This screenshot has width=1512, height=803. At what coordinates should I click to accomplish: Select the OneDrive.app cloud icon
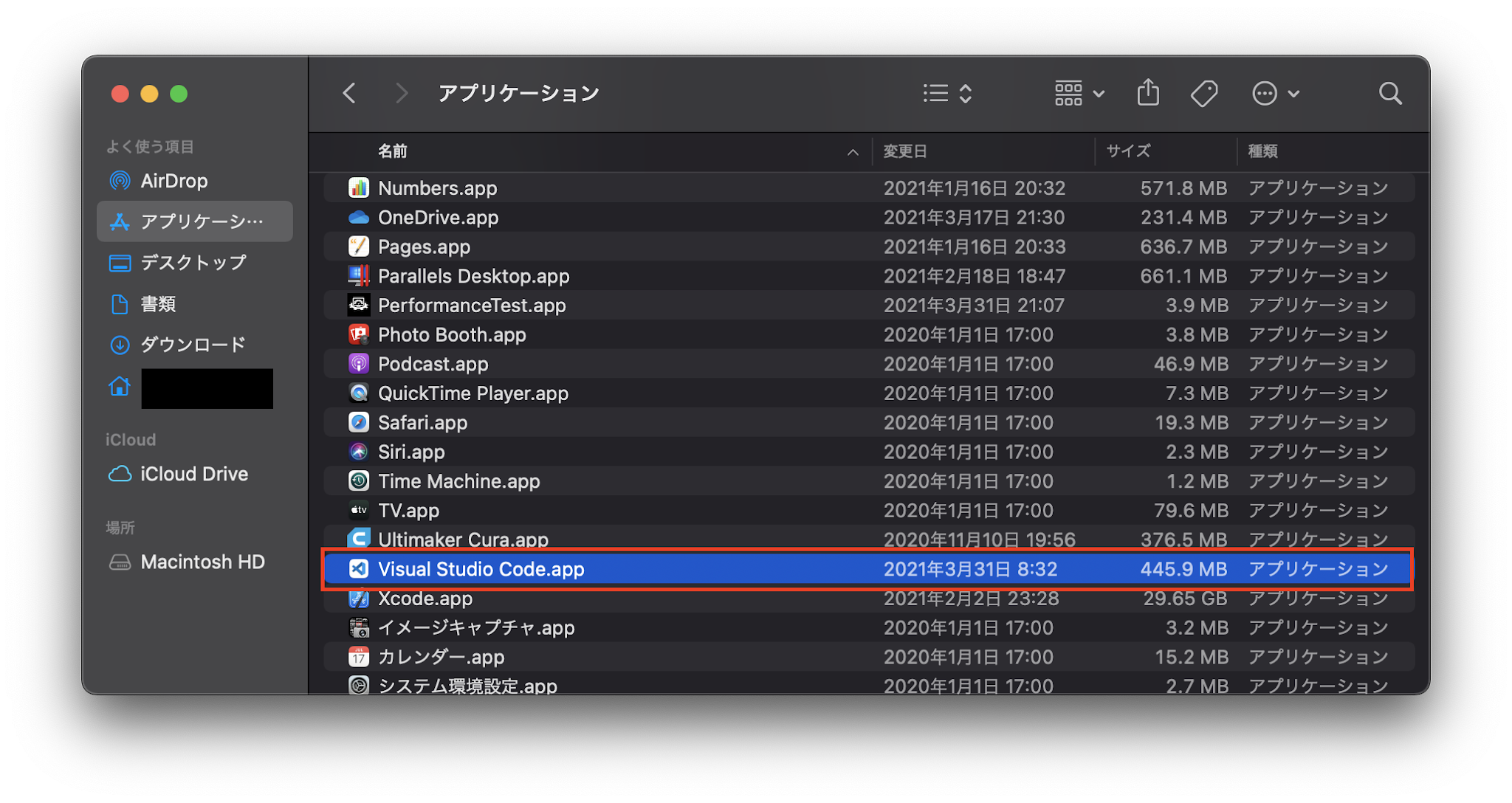tap(359, 217)
